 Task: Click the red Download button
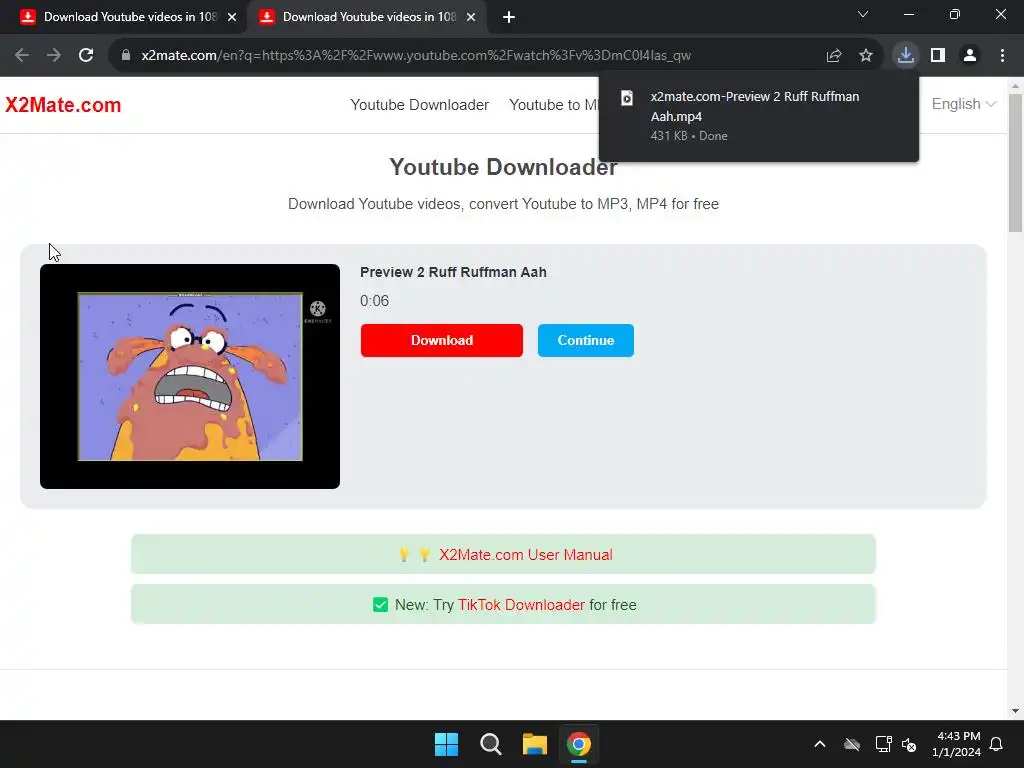[441, 340]
